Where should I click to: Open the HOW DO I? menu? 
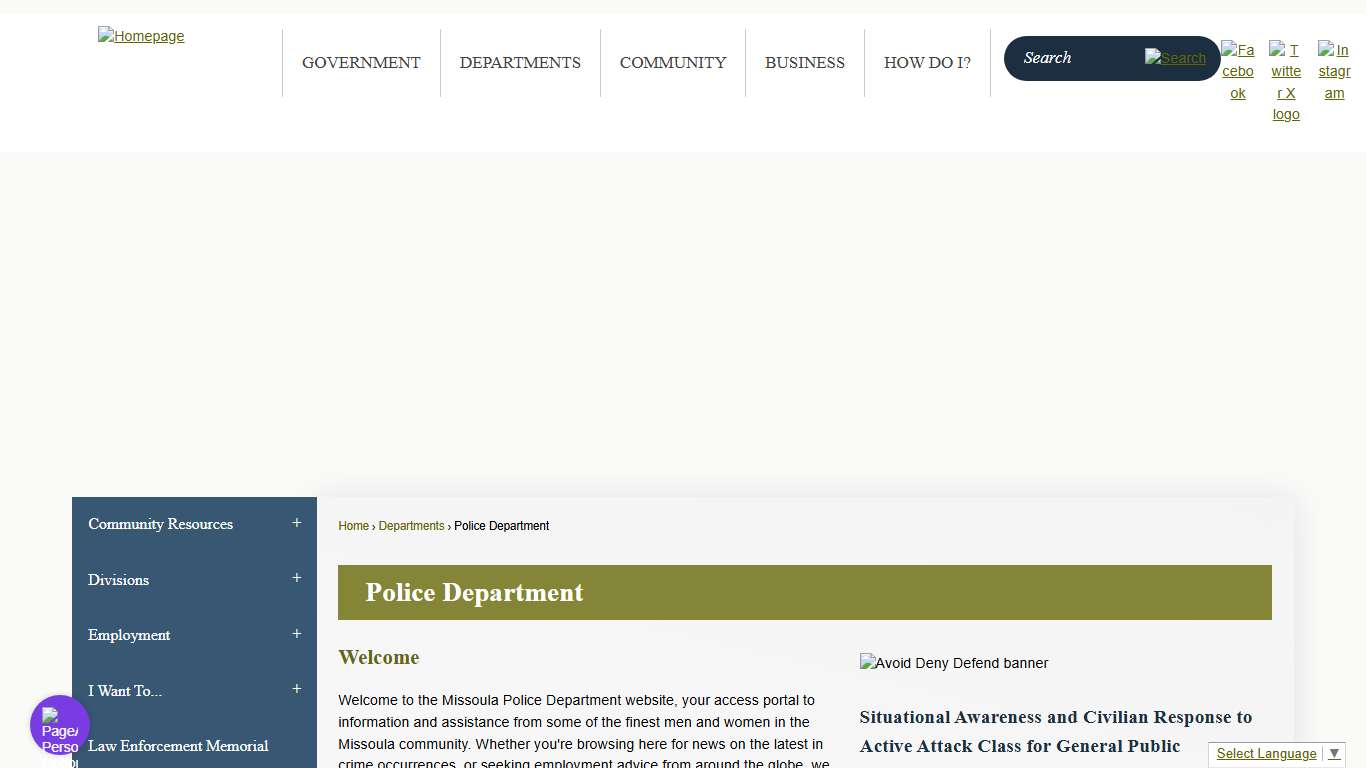pos(927,62)
